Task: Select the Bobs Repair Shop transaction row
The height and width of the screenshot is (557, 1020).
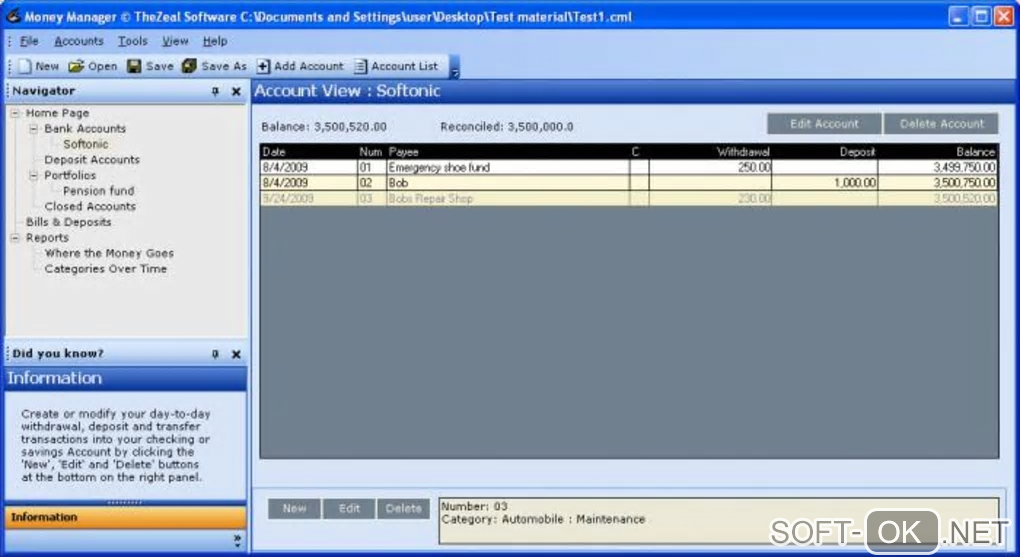Action: coord(628,198)
